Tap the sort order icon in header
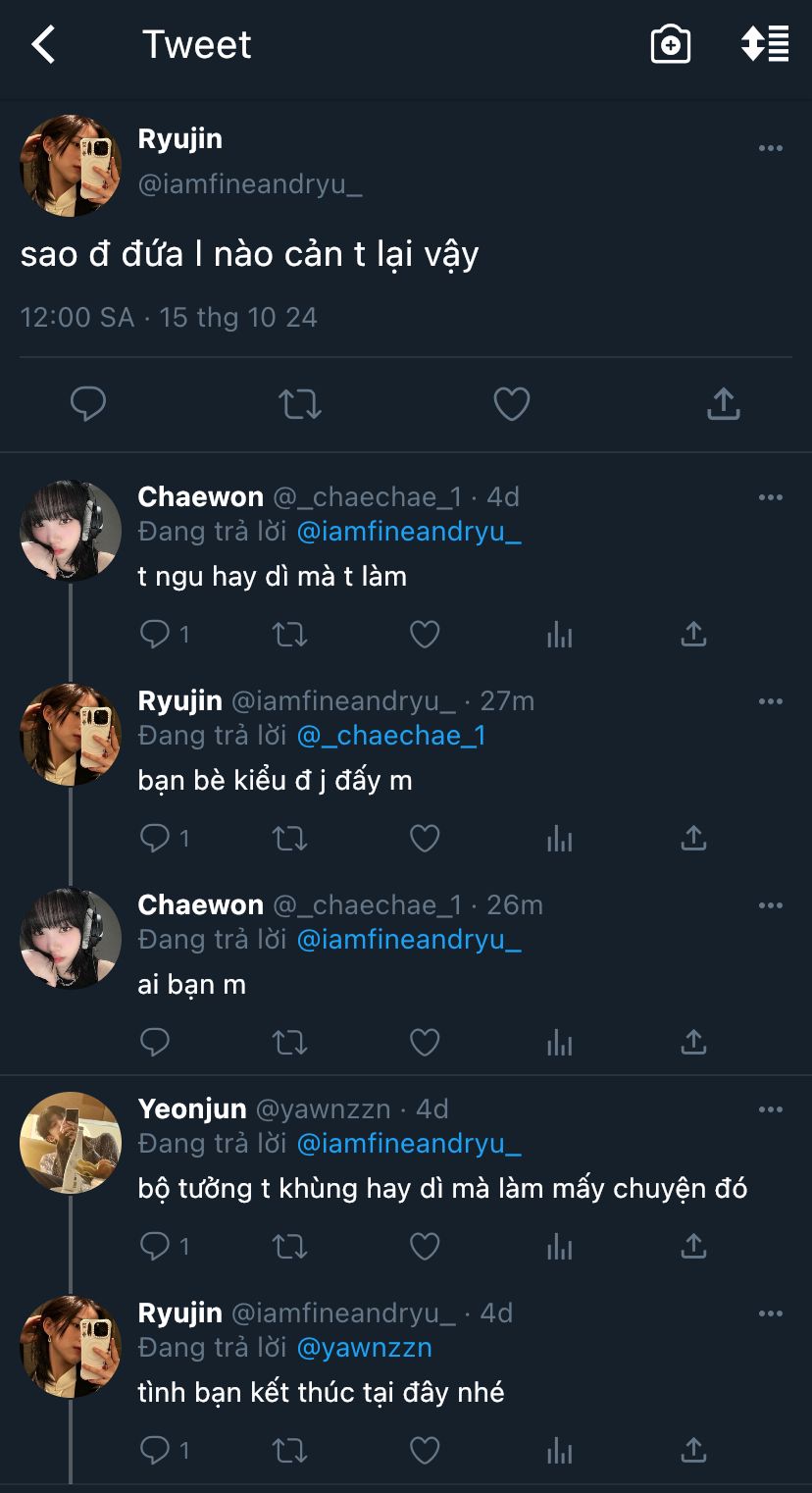The width and height of the screenshot is (812, 1493). pos(765,45)
